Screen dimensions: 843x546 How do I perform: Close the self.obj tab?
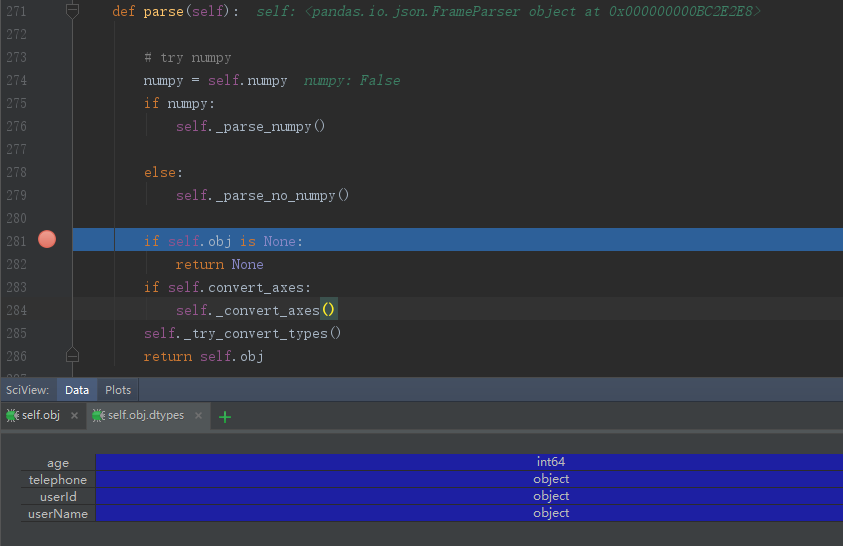pos(74,416)
